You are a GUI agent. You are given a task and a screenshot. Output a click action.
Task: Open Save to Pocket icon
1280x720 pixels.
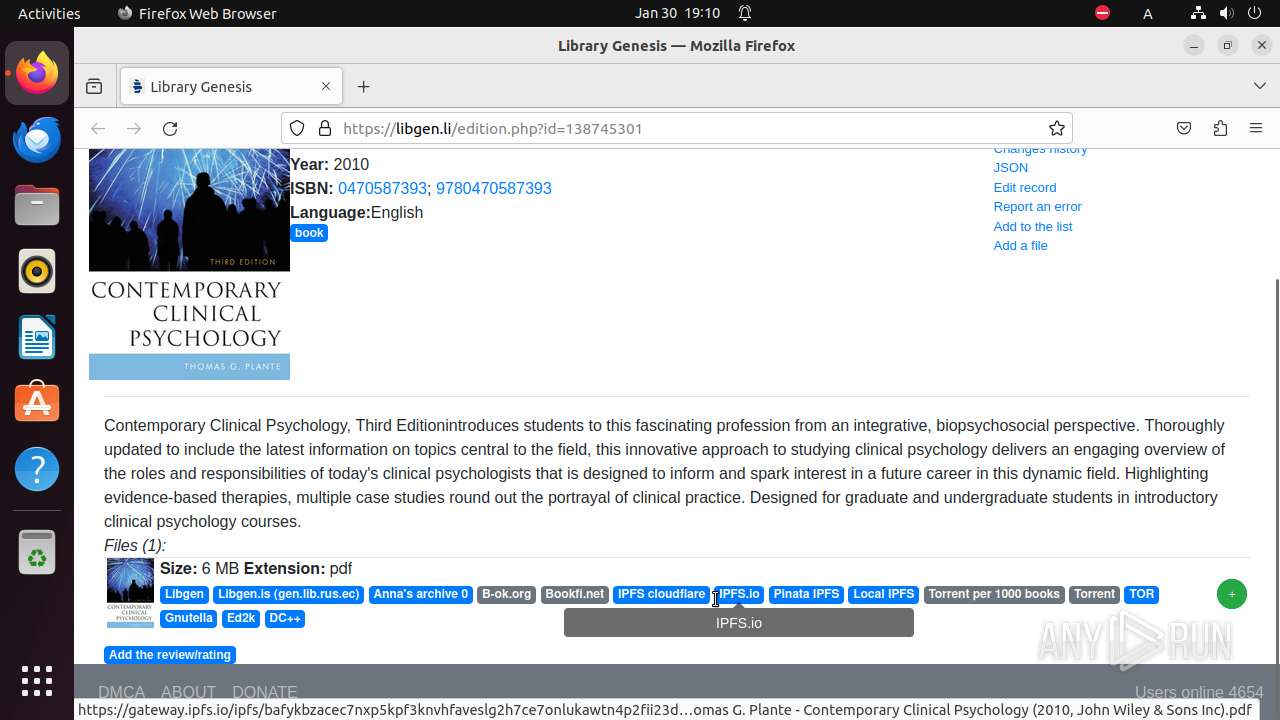click(1184, 128)
